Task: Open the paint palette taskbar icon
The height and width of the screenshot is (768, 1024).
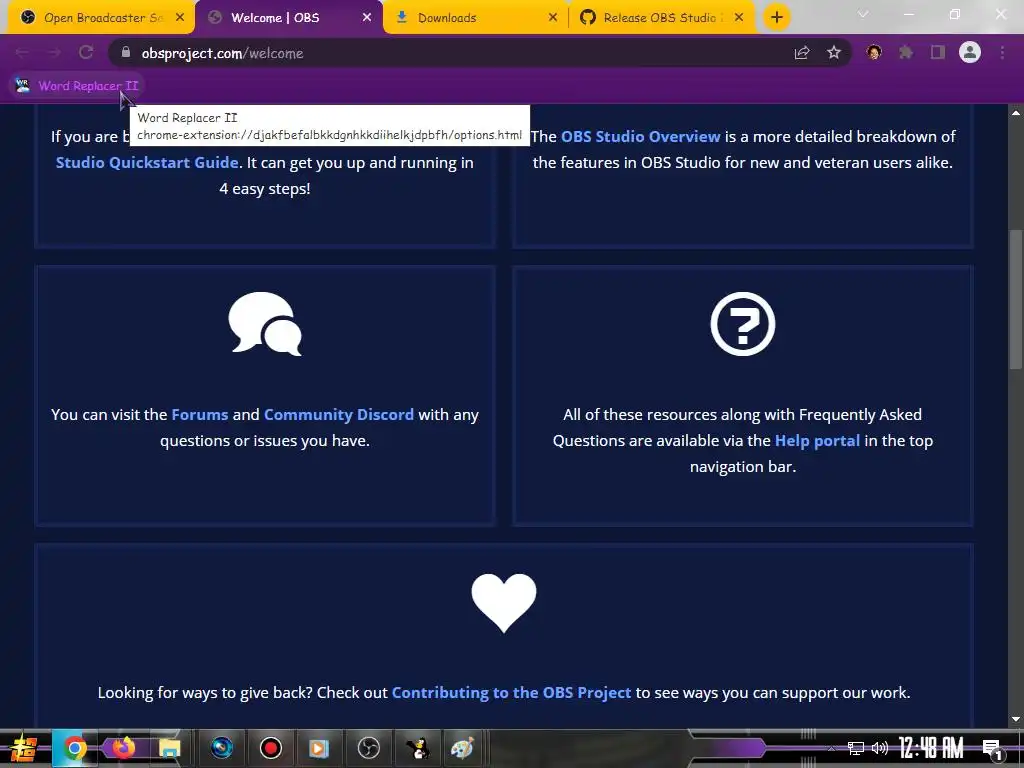Action: (462, 748)
